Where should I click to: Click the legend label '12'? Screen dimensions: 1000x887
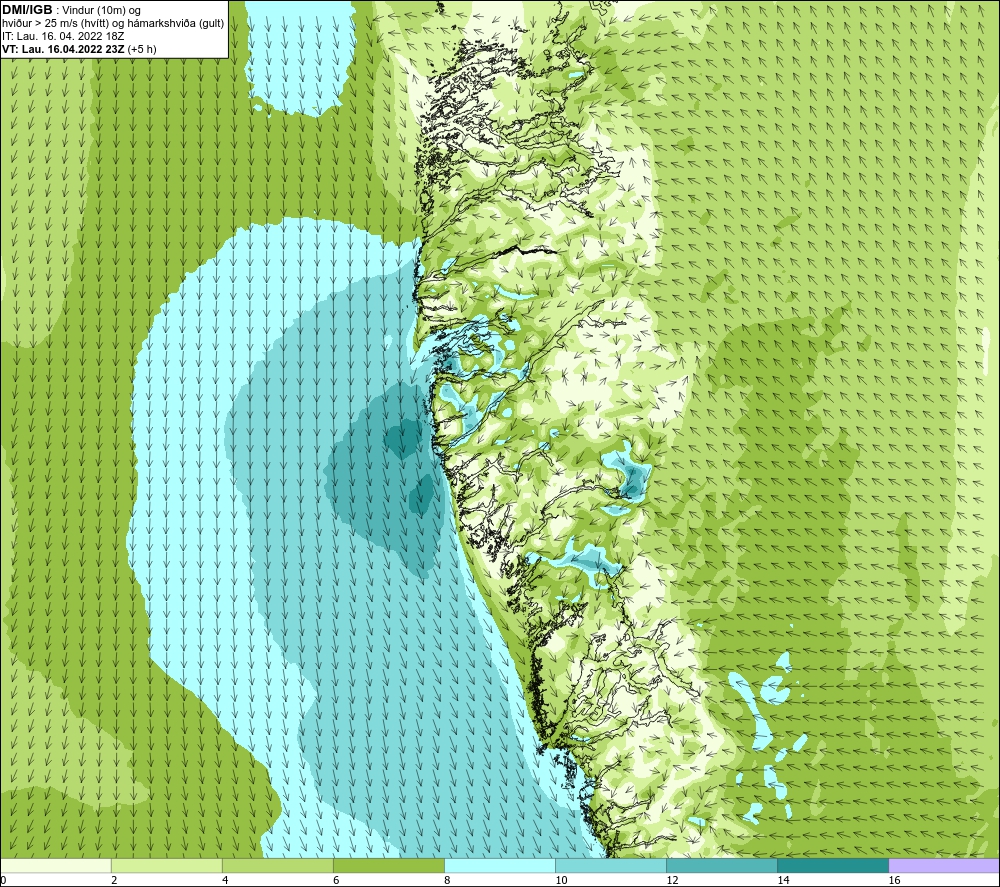(672, 880)
